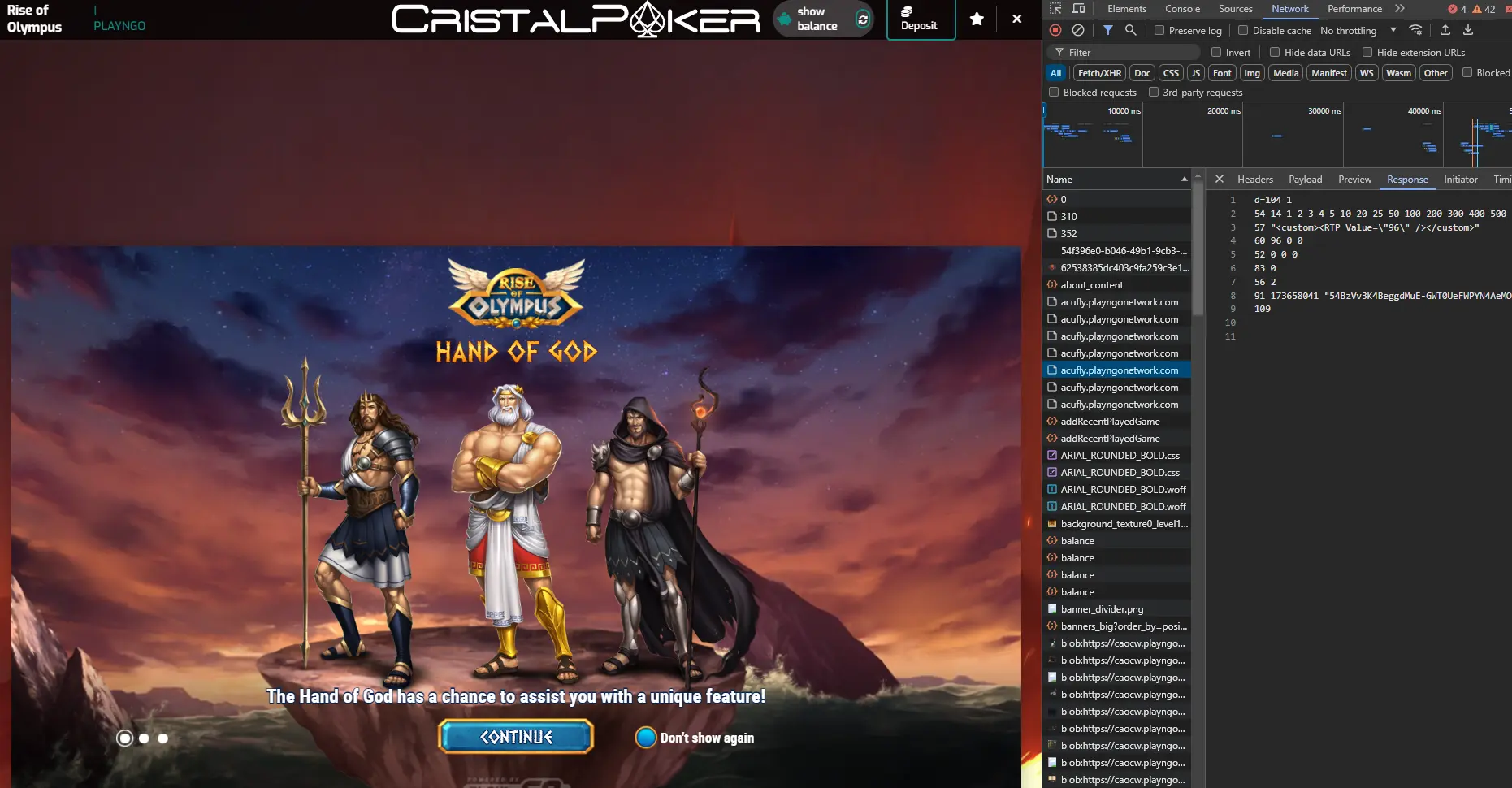The image size is (1512, 788).
Task: Close the Rise of Olympus game
Action: pos(1016,19)
